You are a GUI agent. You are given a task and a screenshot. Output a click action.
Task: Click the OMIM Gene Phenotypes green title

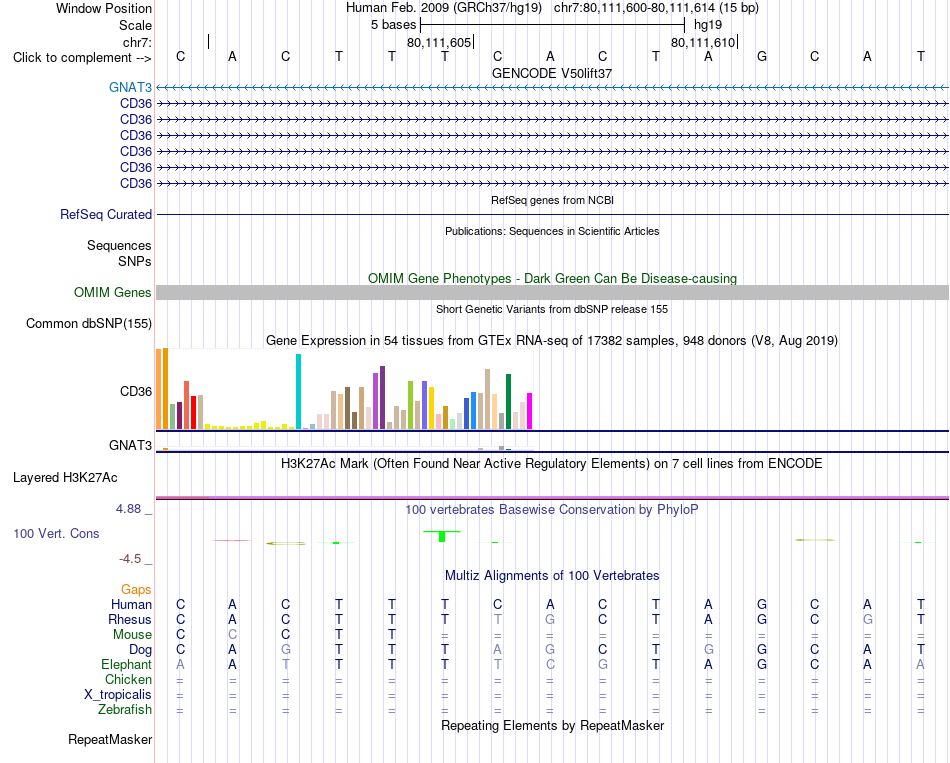pyautogui.click(x=553, y=279)
